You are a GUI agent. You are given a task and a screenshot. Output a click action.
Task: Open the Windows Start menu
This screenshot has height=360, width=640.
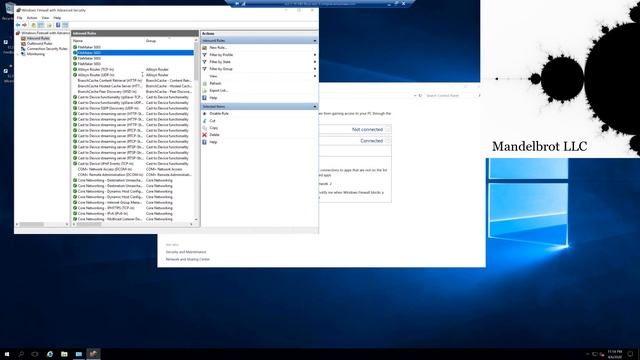click(x=7, y=354)
